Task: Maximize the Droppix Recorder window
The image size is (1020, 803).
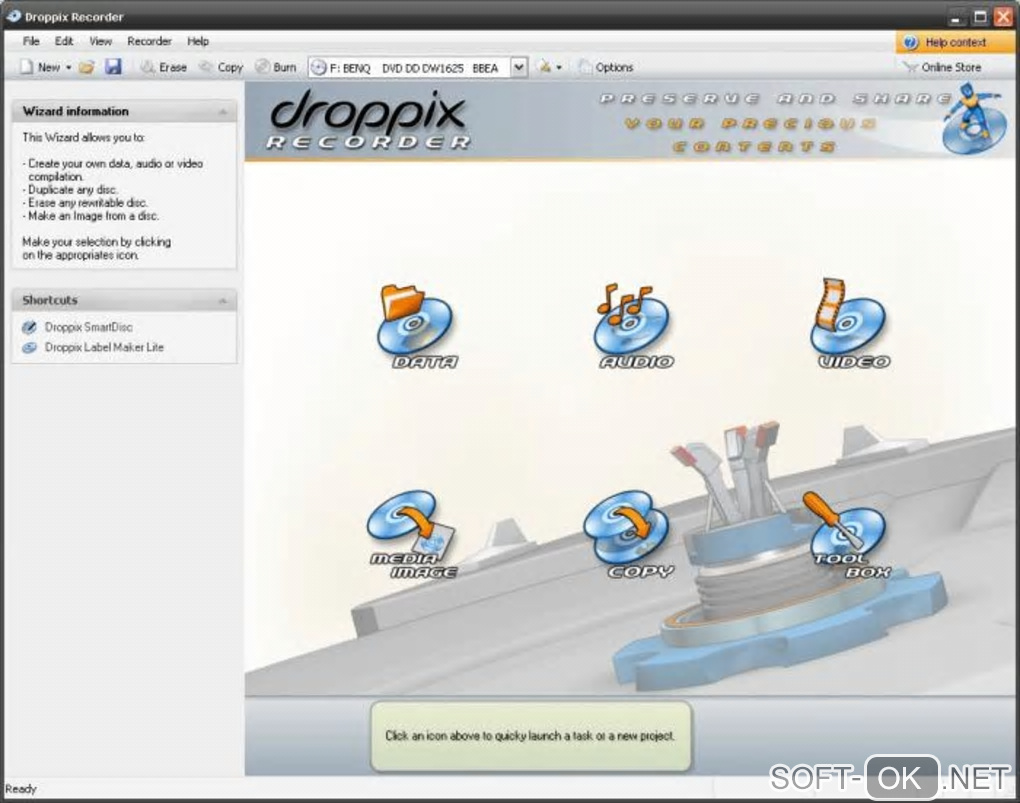Action: [980, 18]
